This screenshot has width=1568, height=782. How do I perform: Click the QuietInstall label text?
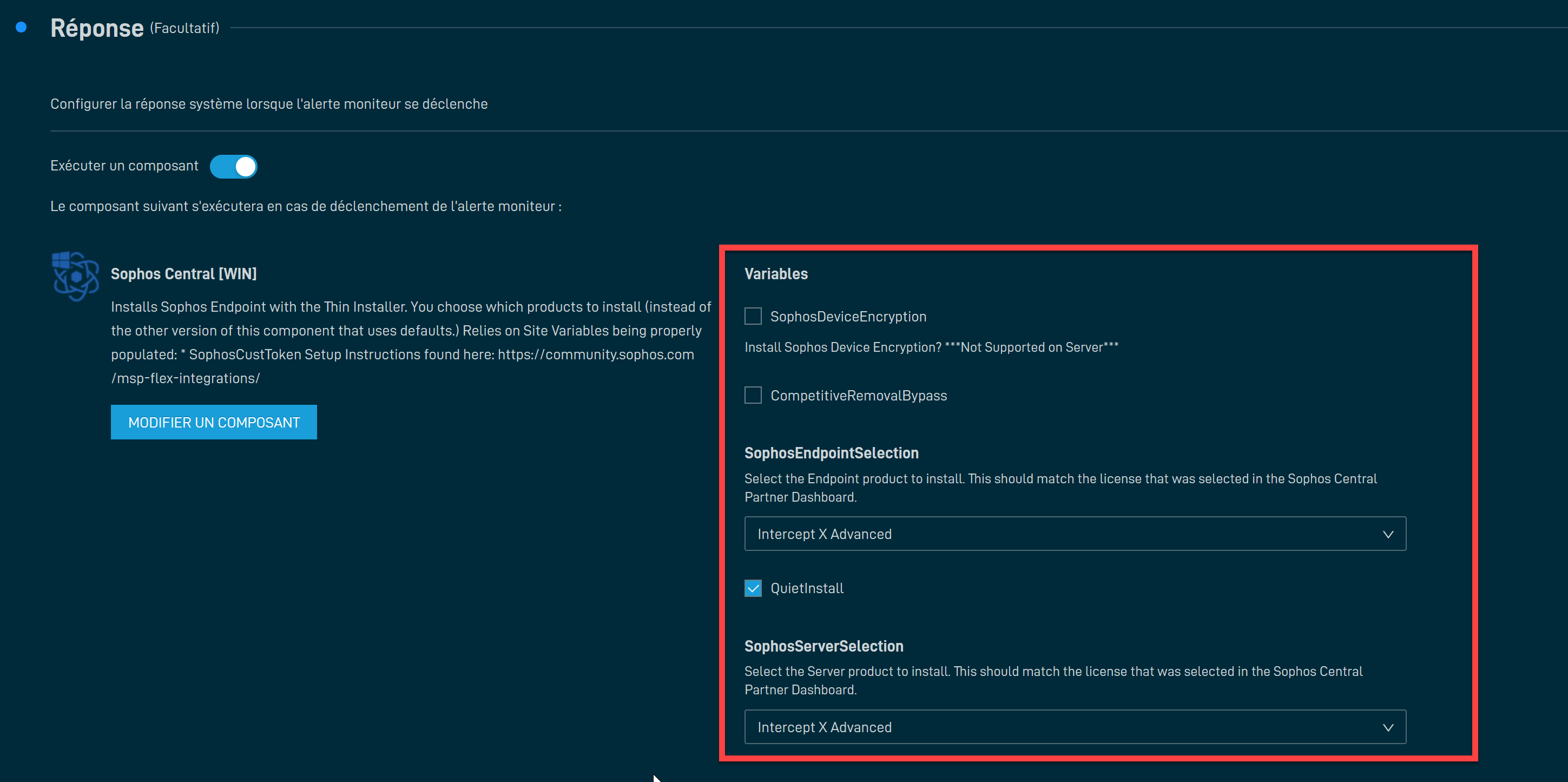click(x=807, y=588)
